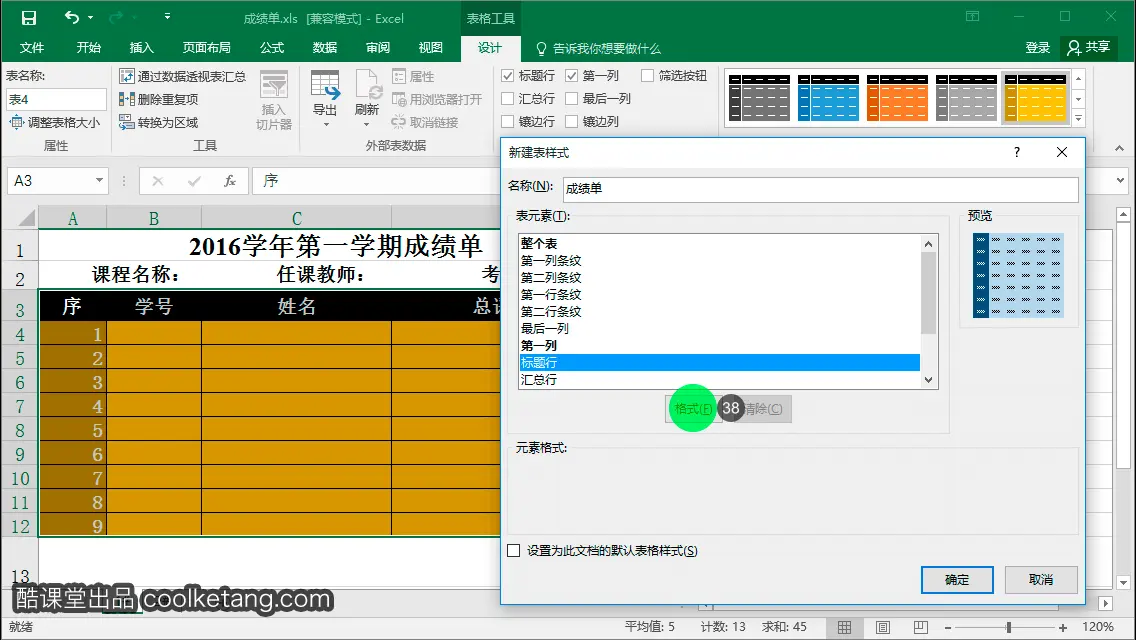The image size is (1136, 640).
Task: Collapse the ribbon with caret arrow
Action: 1119,147
